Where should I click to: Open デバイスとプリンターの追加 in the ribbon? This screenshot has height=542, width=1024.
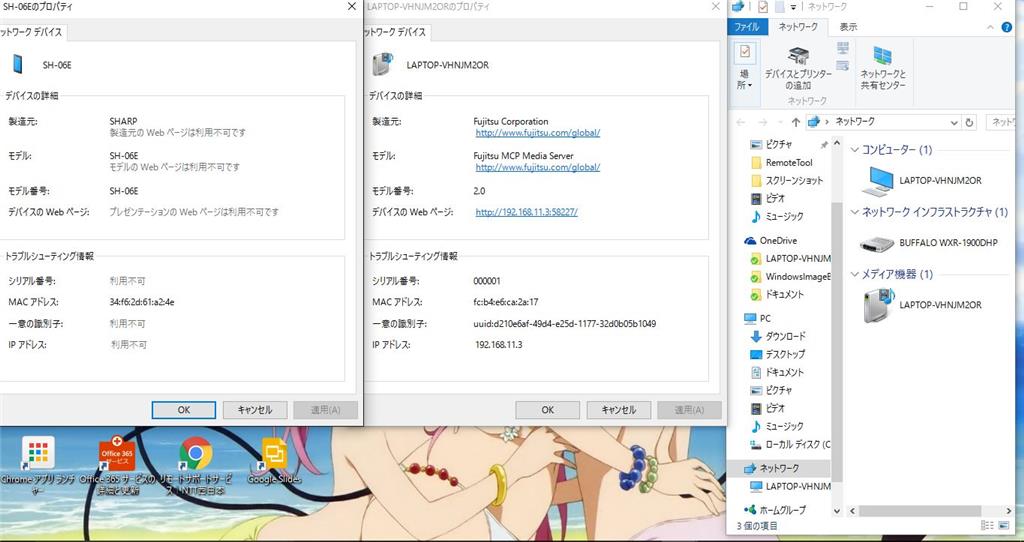798,69
